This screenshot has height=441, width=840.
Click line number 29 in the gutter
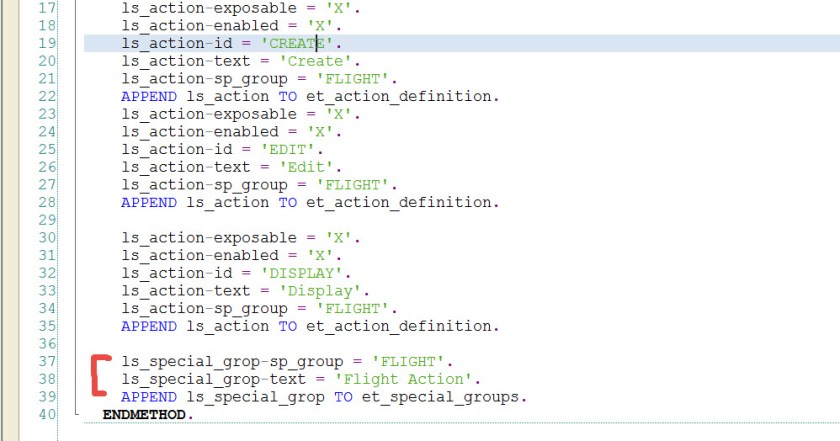coord(47,220)
